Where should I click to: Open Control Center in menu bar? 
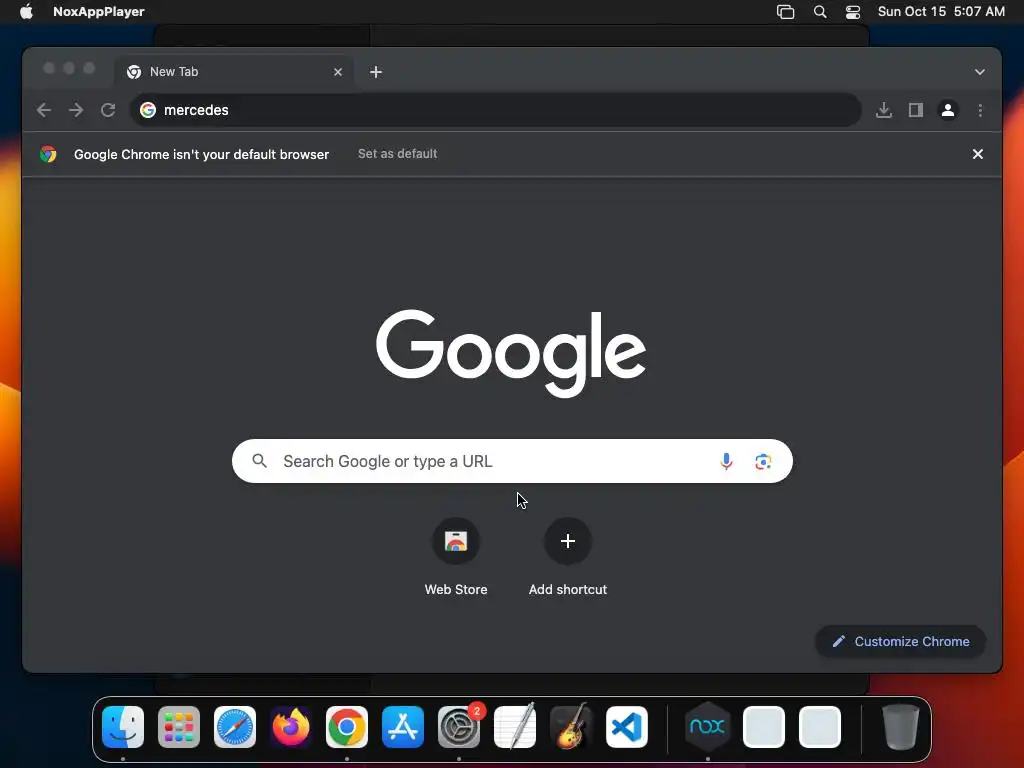tap(852, 12)
